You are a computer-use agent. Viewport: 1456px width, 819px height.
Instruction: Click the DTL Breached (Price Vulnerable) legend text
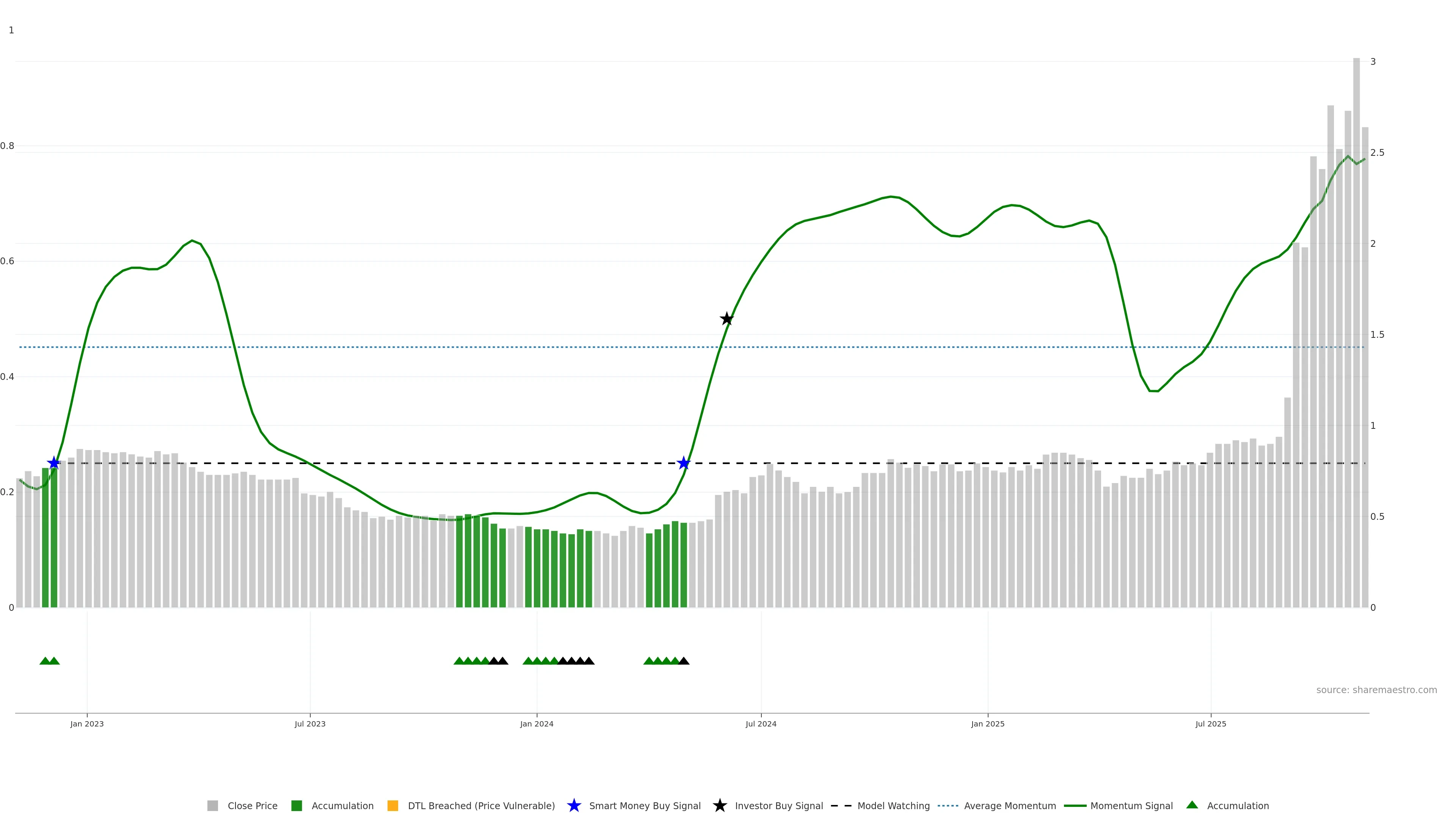click(x=481, y=805)
